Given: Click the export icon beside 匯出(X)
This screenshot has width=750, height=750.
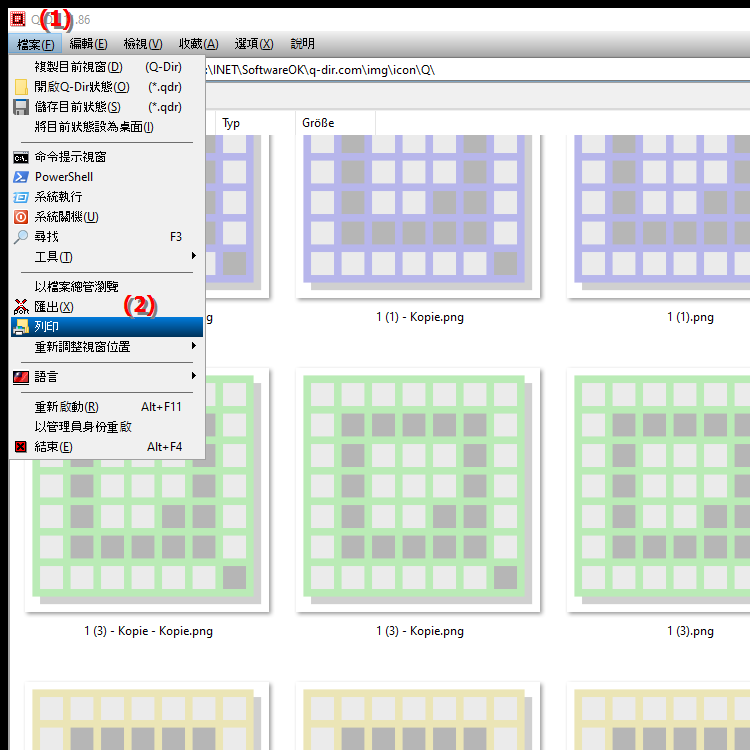Looking at the screenshot, I should click(21, 307).
